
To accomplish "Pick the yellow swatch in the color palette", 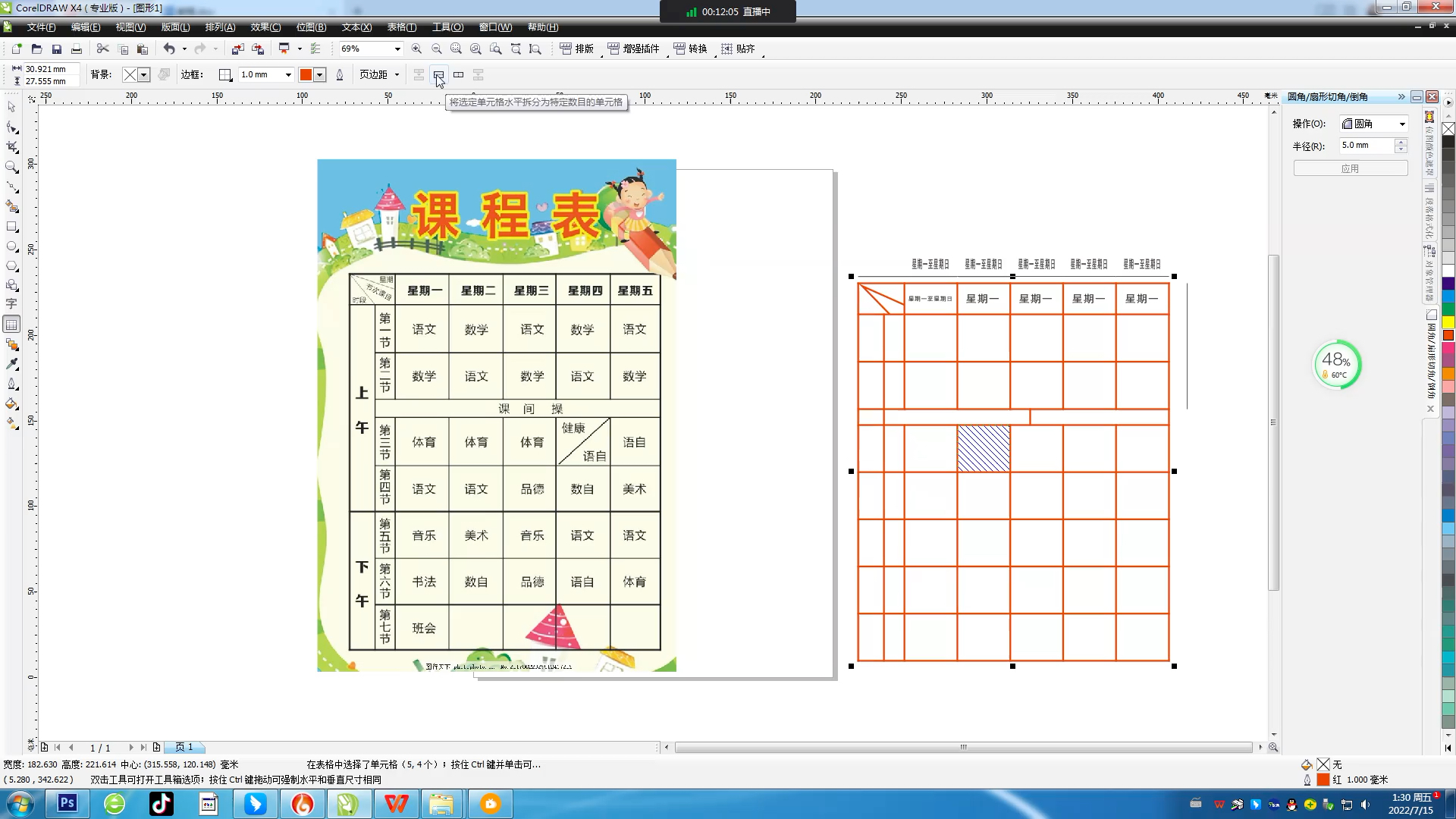I will 1448,322.
